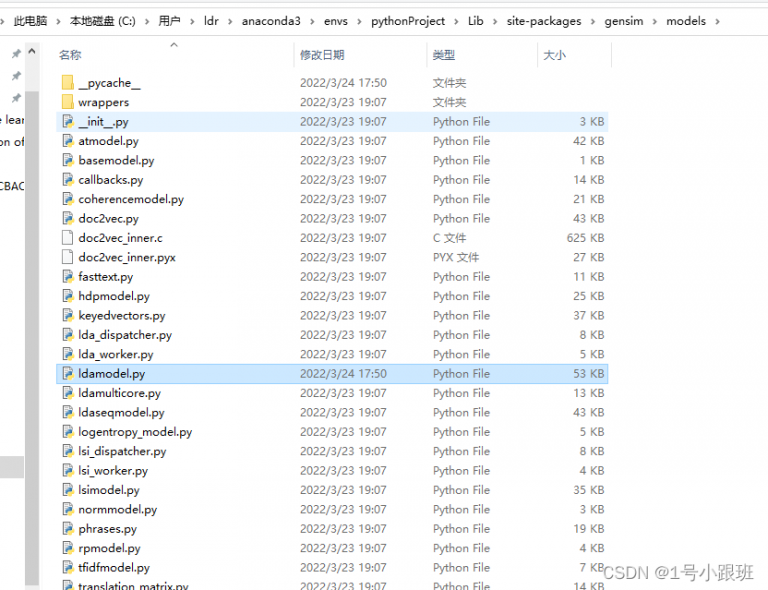768x590 pixels.
Task: Click the first pin icon in sidebar
Action: pyautogui.click(x=16, y=53)
